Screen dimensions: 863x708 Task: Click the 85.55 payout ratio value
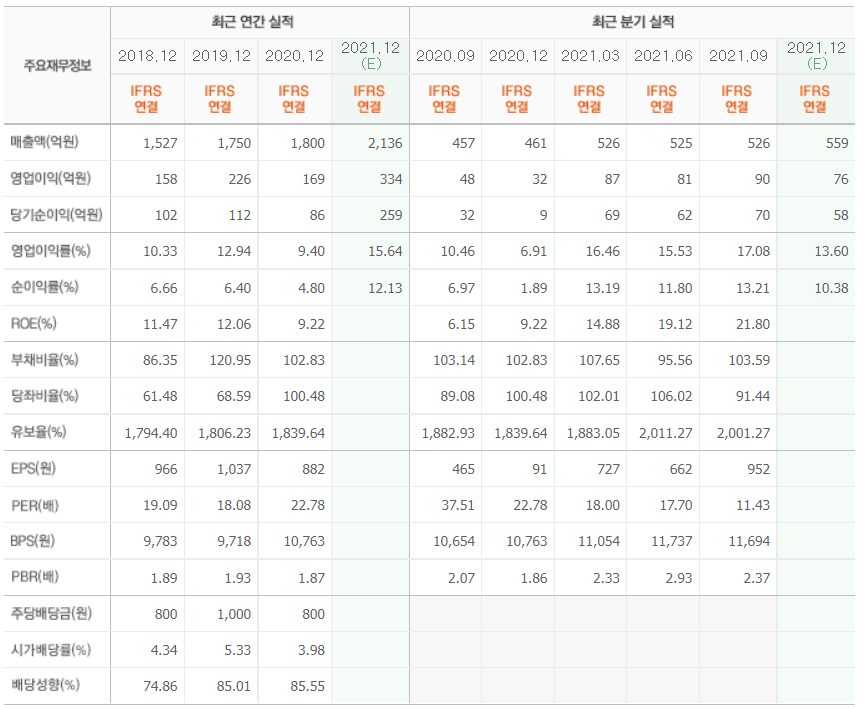pyautogui.click(x=308, y=687)
